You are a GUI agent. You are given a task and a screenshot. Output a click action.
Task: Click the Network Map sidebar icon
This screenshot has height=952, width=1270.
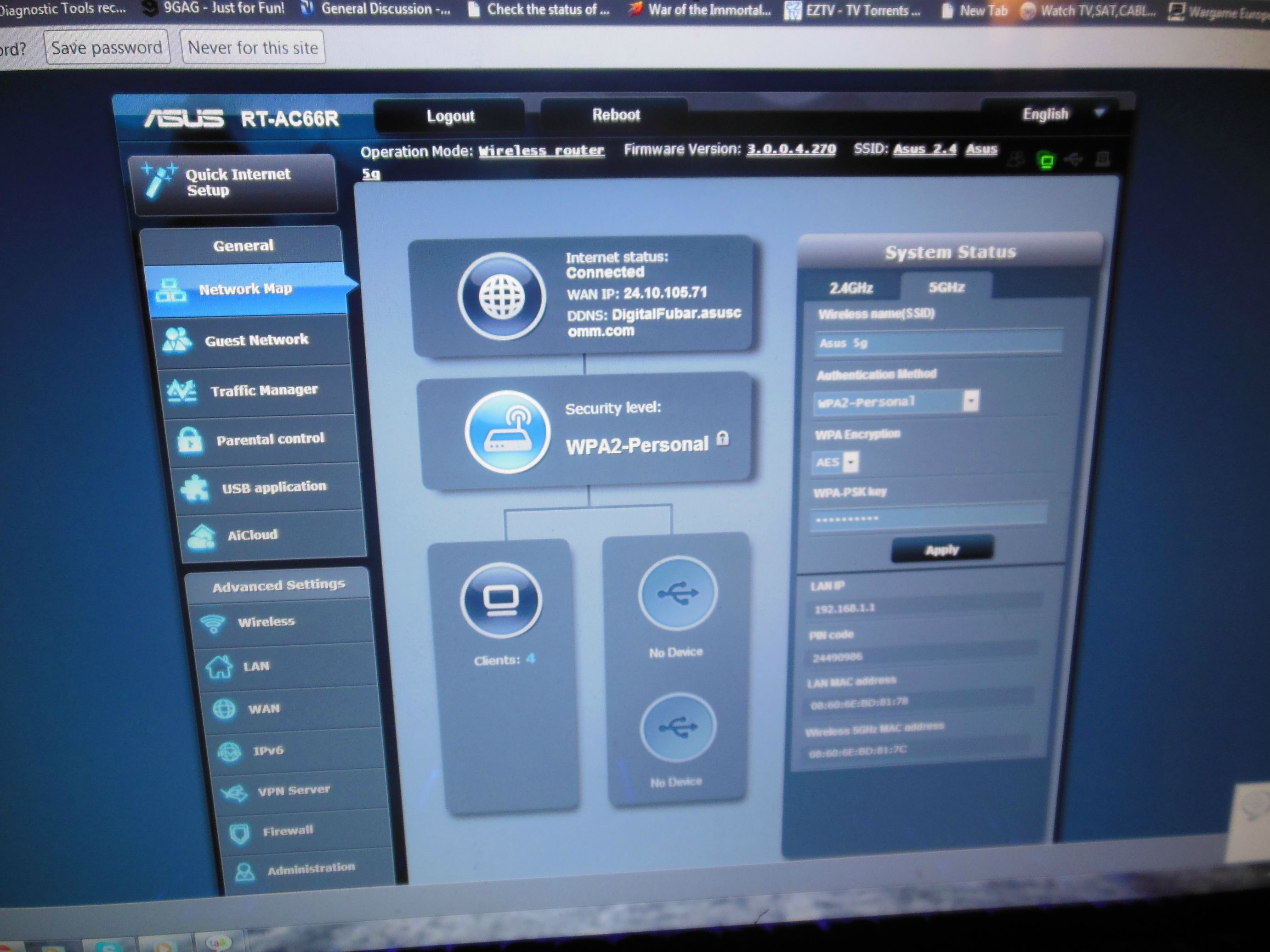coord(171,290)
